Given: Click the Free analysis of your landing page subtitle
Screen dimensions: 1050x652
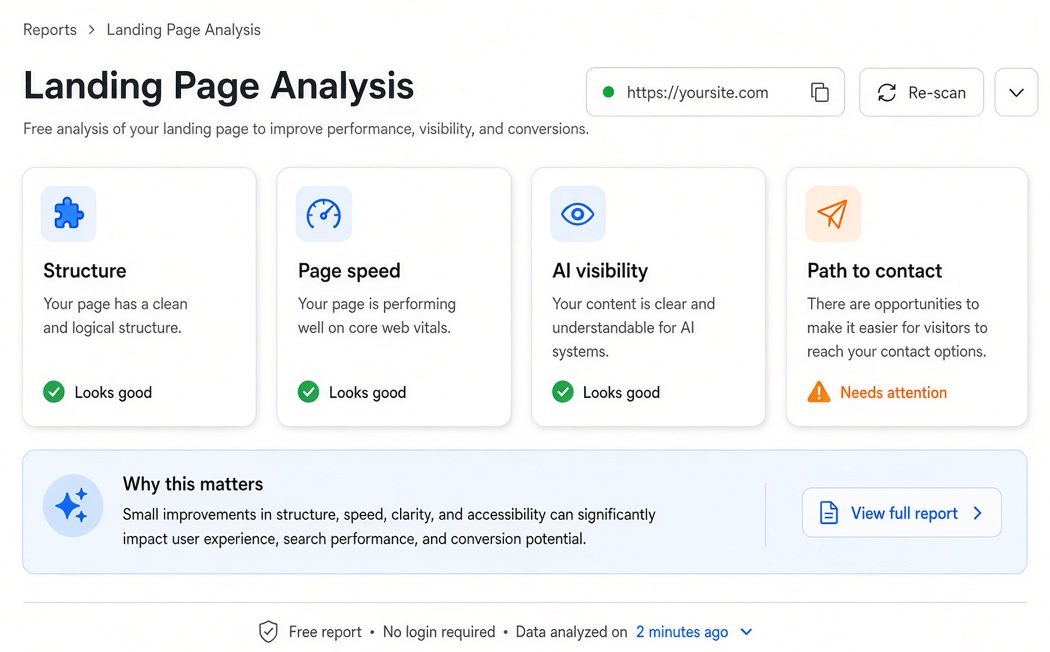Looking at the screenshot, I should coord(306,129).
